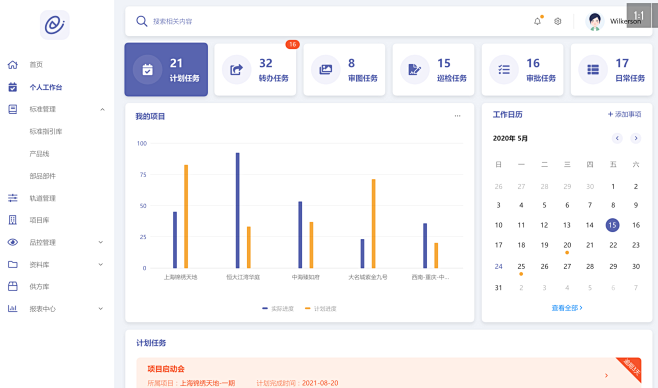Click 中海臻如府 orange planned bar
This screenshot has width=658, height=388.
311,245
